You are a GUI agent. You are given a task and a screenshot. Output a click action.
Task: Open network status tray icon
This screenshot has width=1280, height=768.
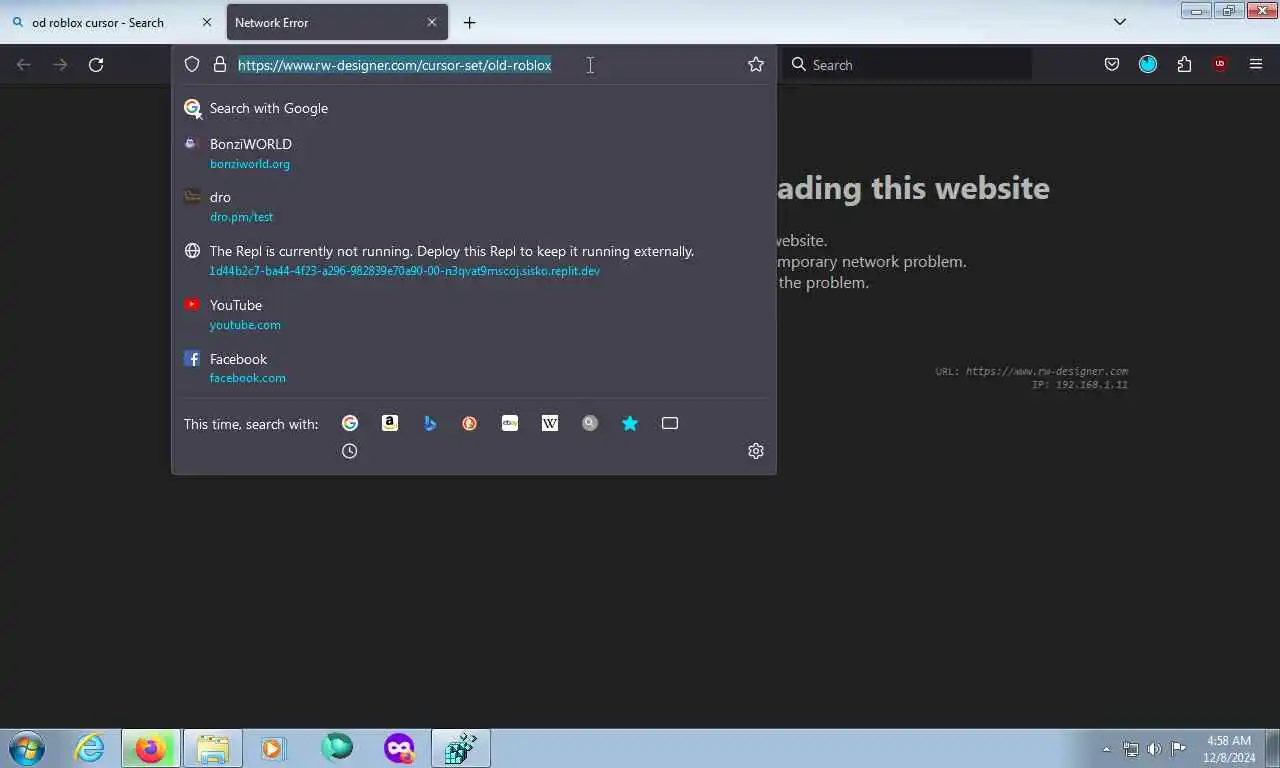[x=1131, y=749]
